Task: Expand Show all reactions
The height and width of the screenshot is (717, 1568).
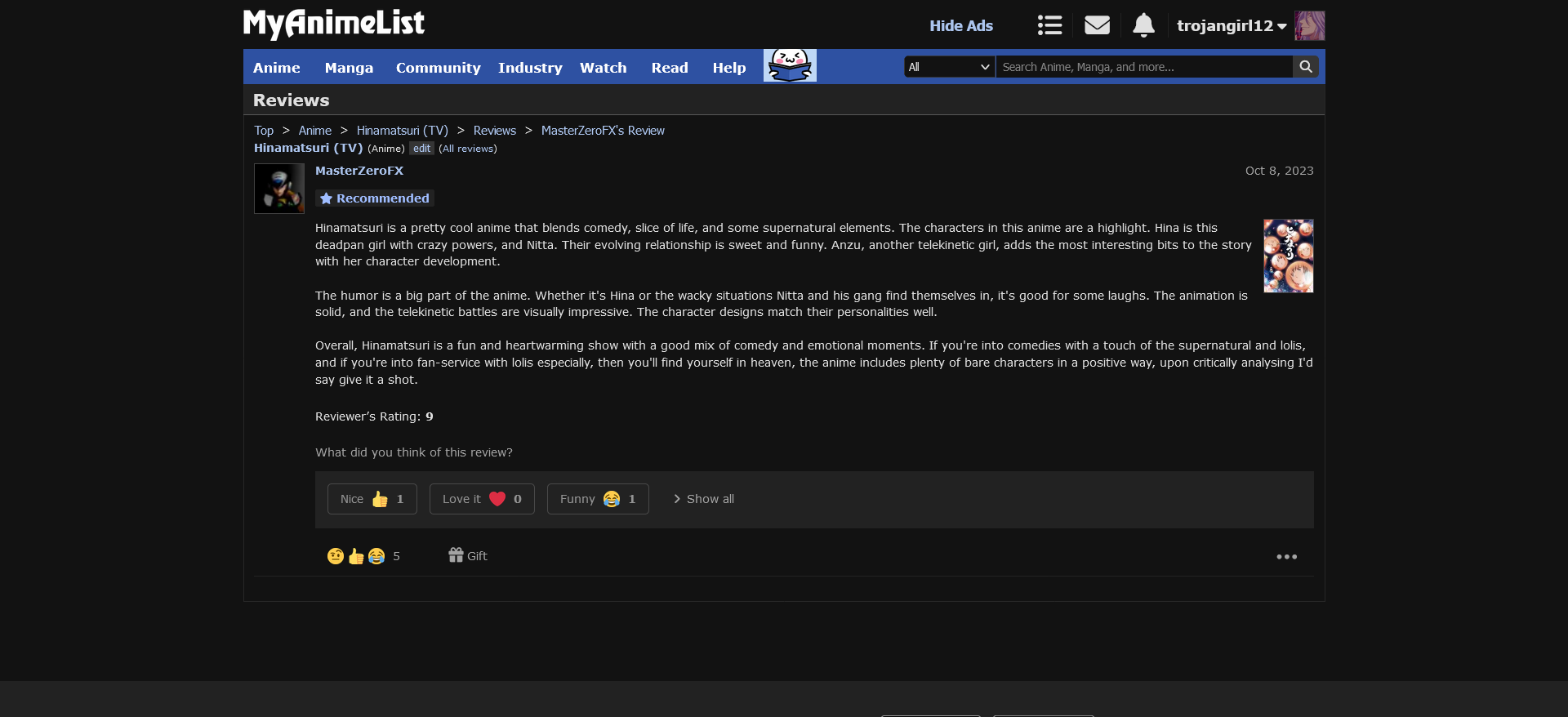Action: pyautogui.click(x=703, y=499)
